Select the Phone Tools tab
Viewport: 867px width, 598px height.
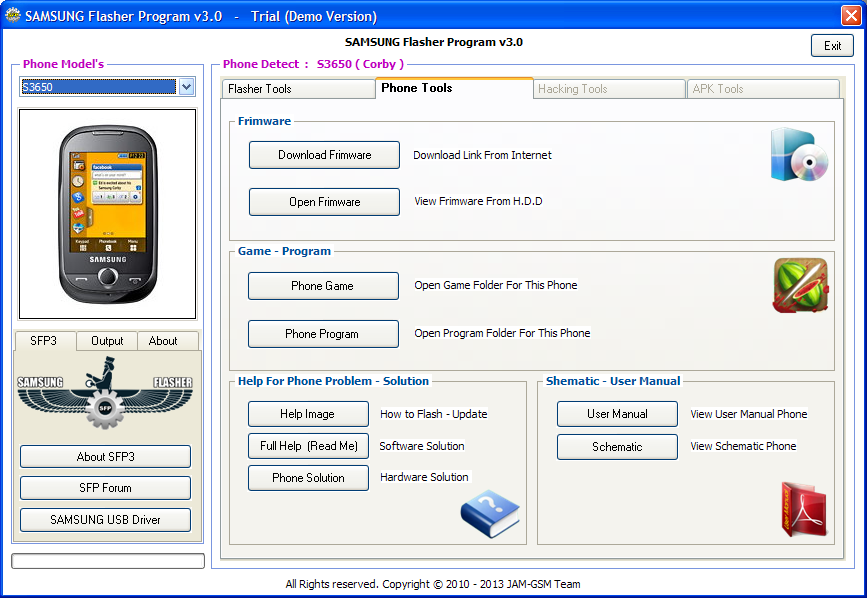click(x=454, y=88)
